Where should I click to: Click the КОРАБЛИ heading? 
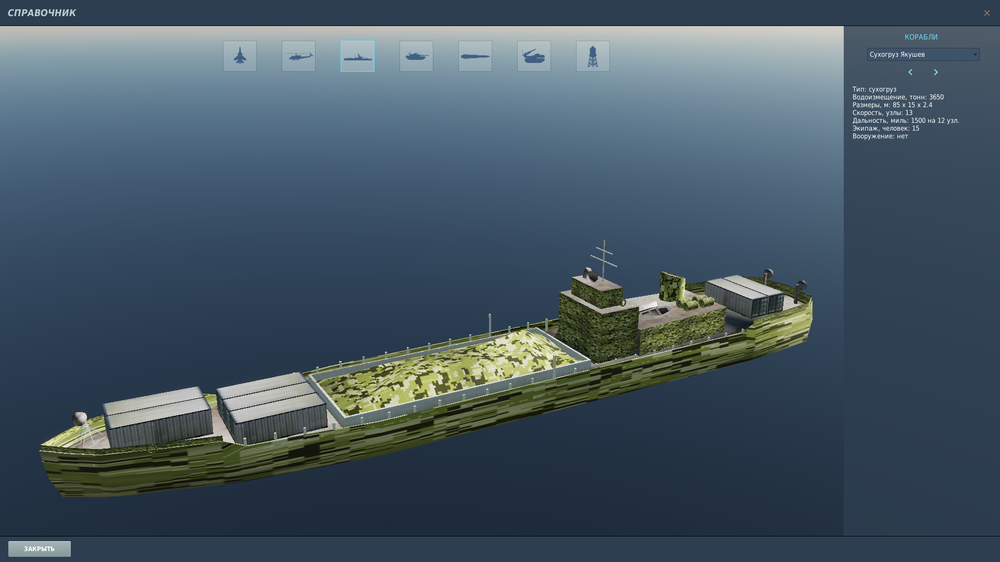click(x=921, y=37)
